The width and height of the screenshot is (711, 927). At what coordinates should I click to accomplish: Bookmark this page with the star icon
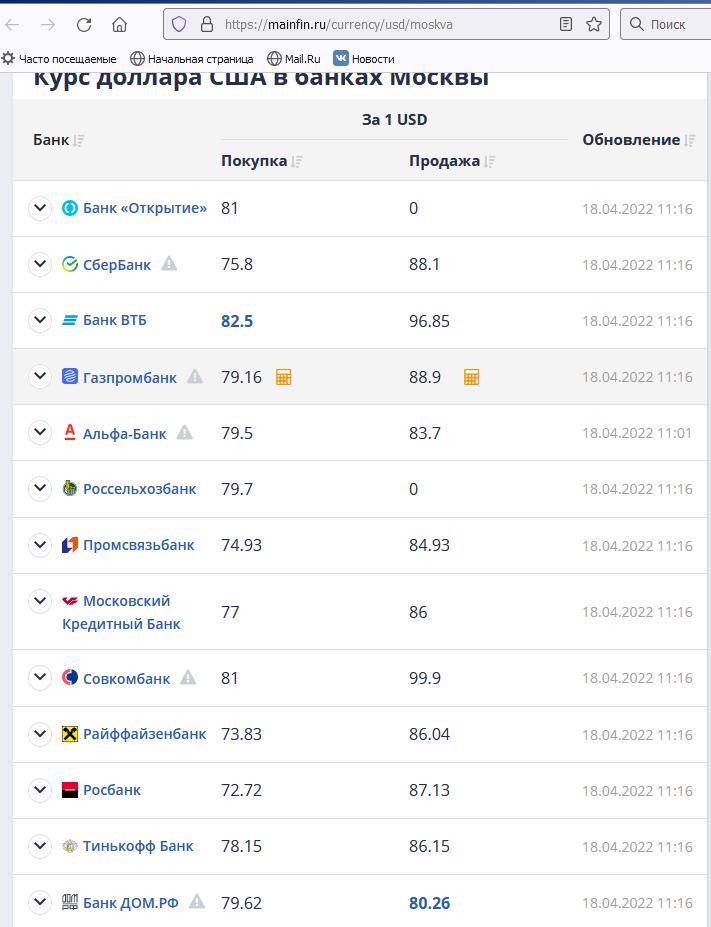pos(593,24)
